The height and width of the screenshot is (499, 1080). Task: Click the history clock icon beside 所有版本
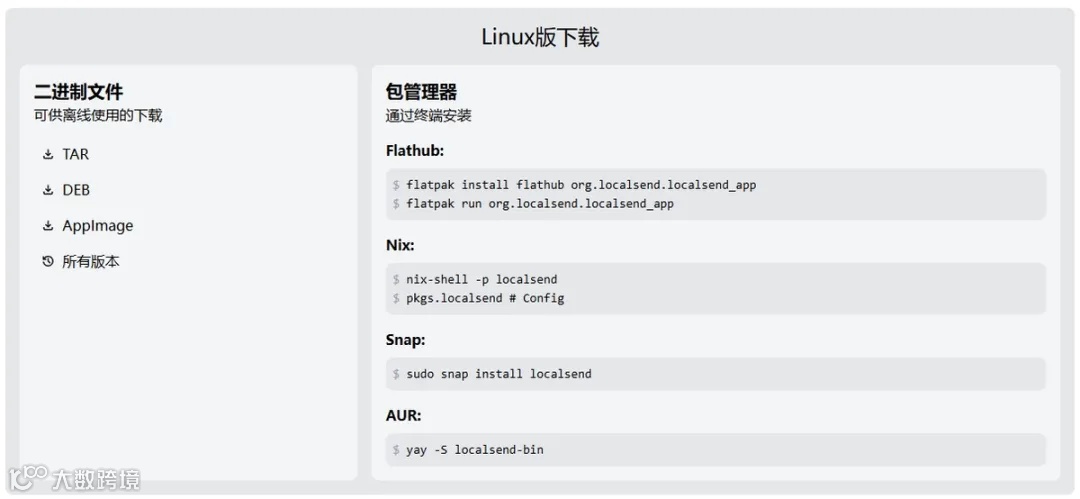(47, 262)
